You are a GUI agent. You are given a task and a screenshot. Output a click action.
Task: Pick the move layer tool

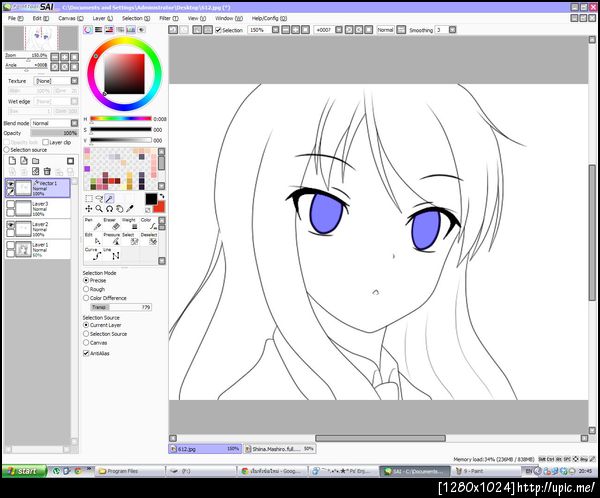89,209
